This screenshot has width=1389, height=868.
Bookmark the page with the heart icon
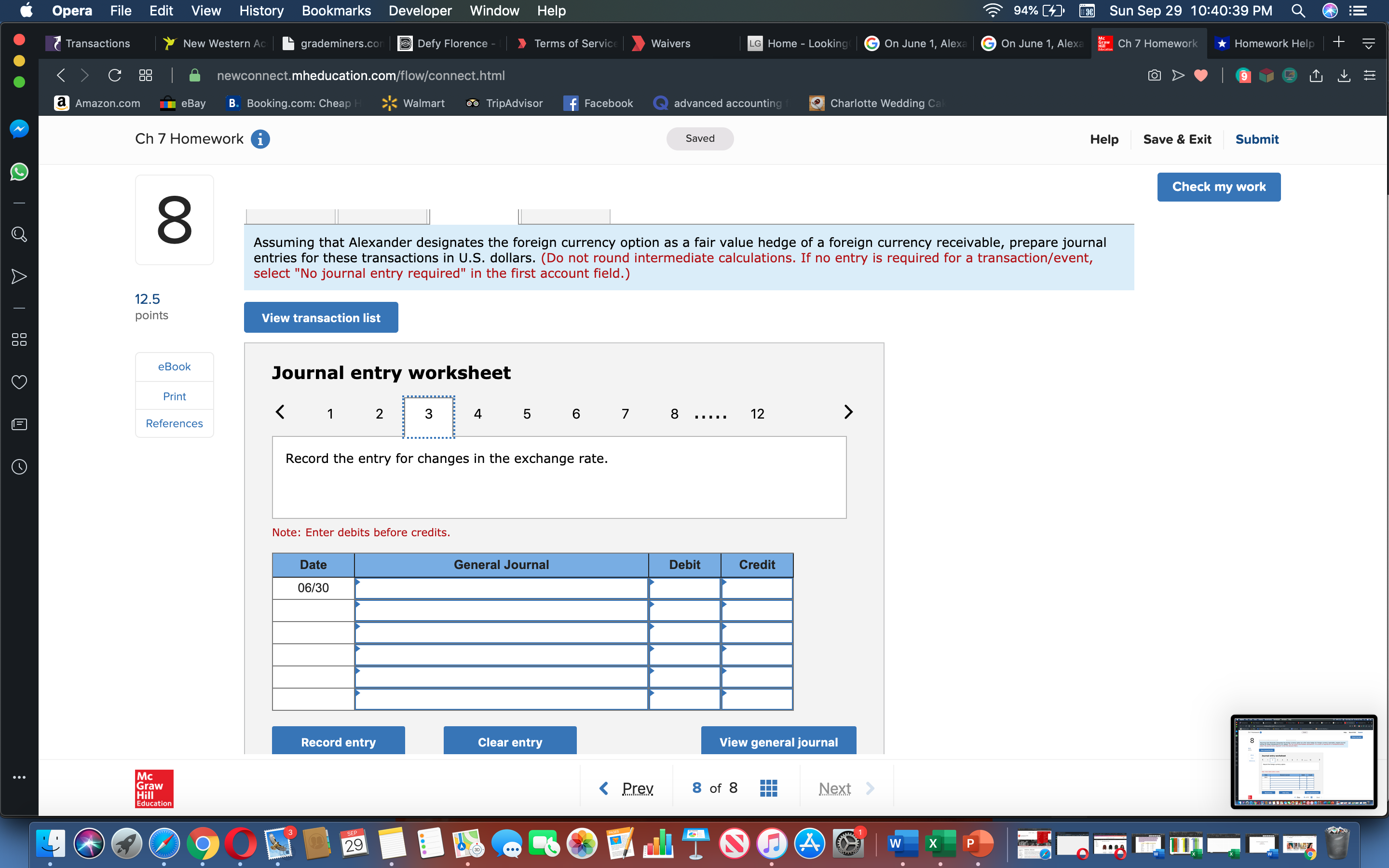[x=1201, y=75]
